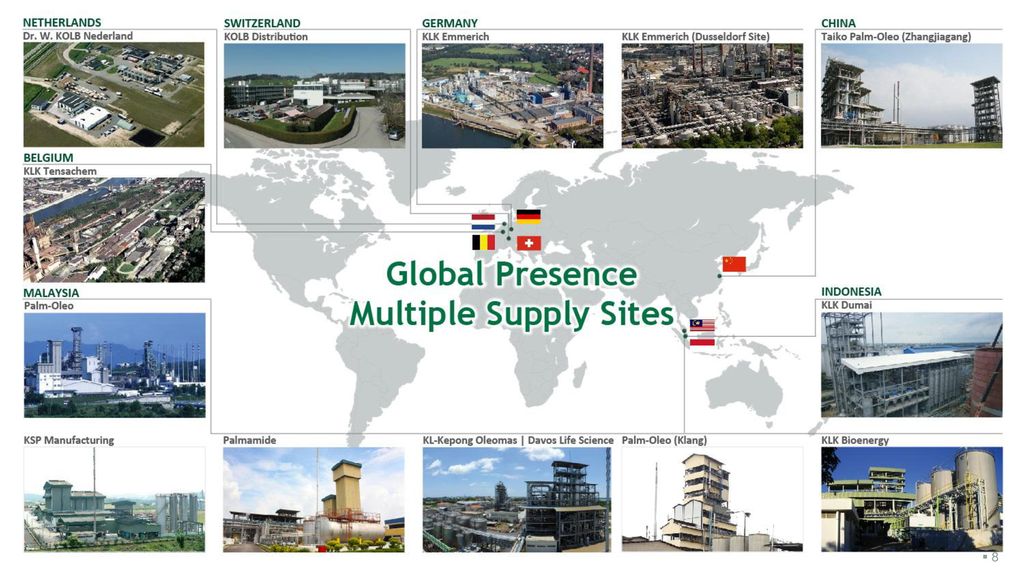The image size is (1024, 577).
Task: Click the China flag on the map
Action: click(x=734, y=264)
